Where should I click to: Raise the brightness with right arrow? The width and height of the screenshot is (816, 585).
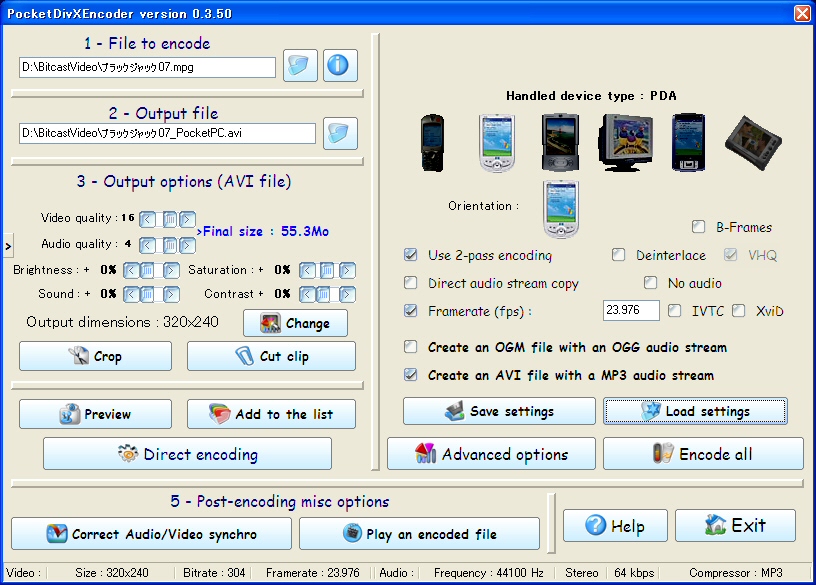(171, 270)
